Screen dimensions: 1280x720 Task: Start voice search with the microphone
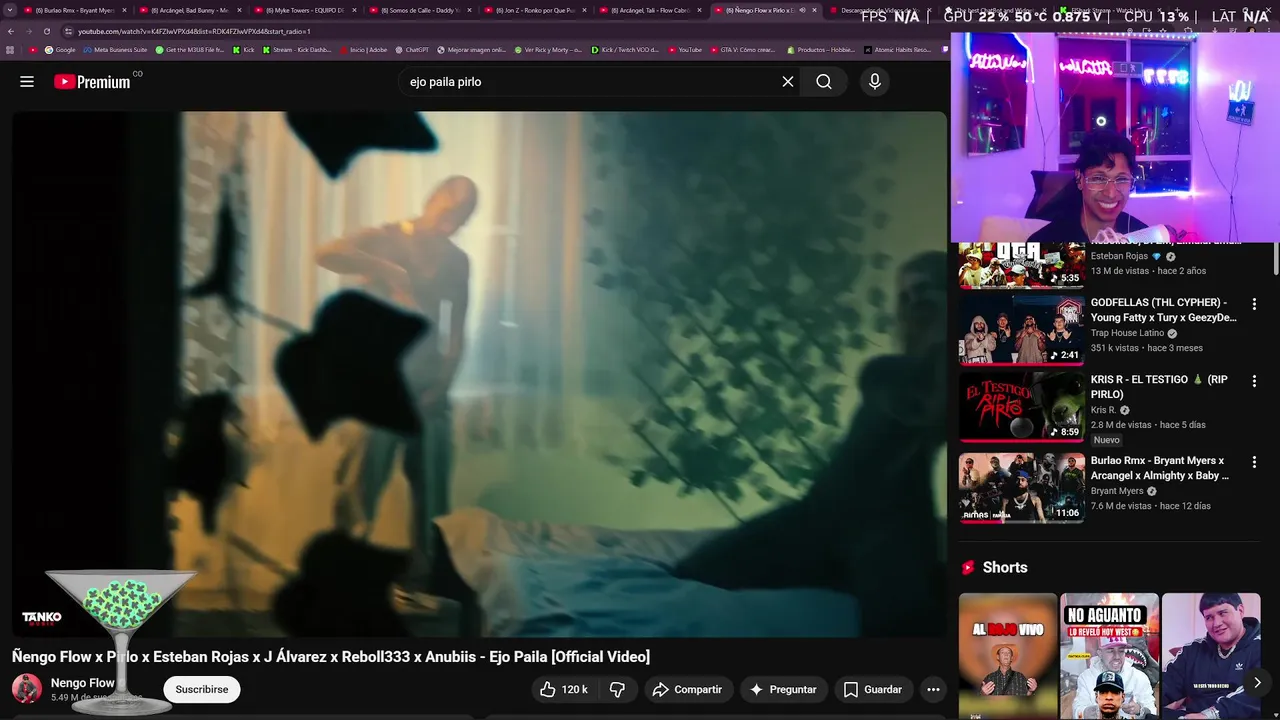tap(875, 82)
